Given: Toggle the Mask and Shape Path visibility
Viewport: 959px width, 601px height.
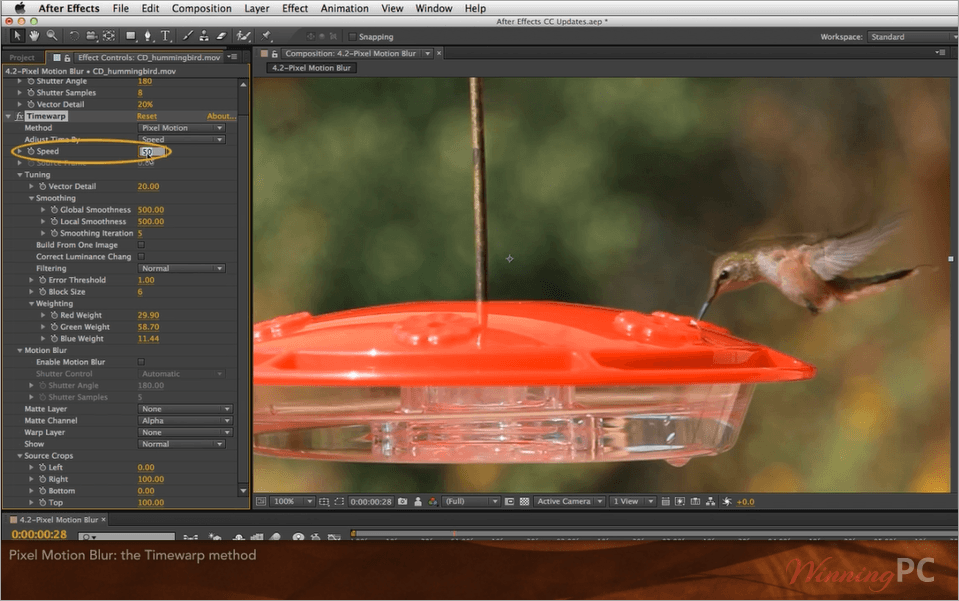Looking at the screenshot, I should (339, 501).
